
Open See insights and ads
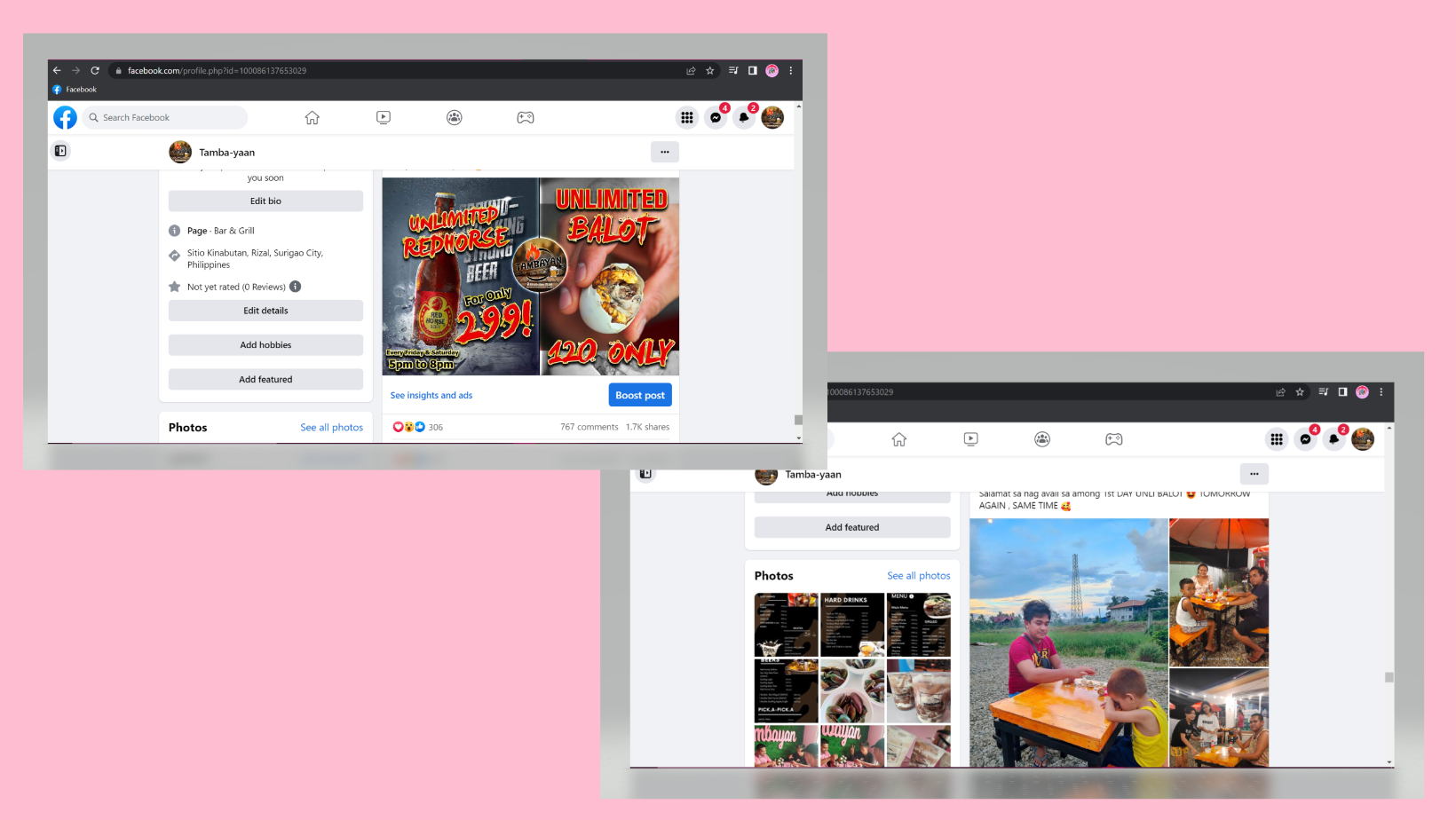click(431, 396)
